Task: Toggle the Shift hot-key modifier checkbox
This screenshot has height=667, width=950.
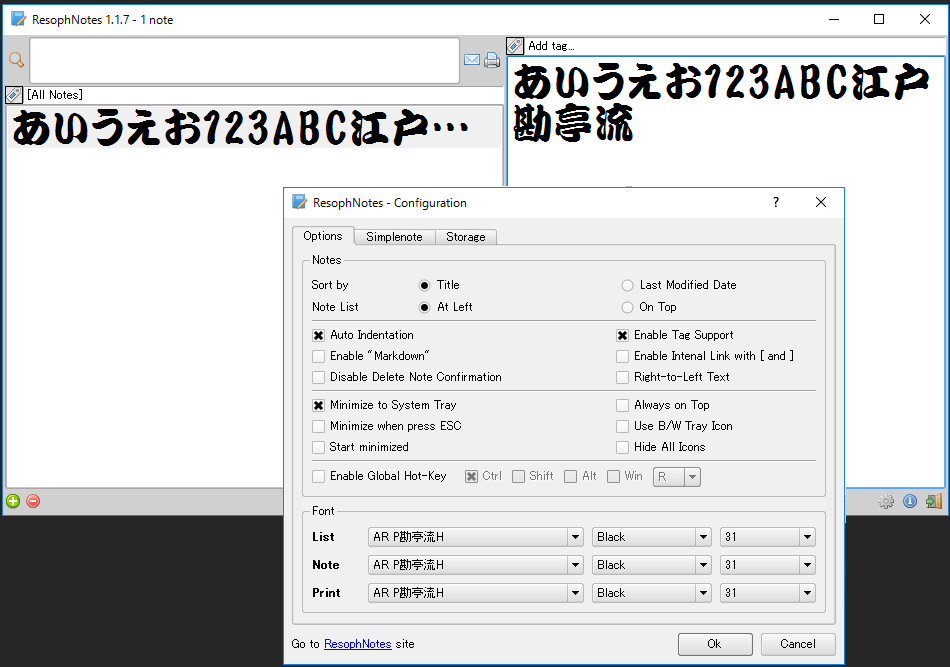Action: (x=519, y=477)
